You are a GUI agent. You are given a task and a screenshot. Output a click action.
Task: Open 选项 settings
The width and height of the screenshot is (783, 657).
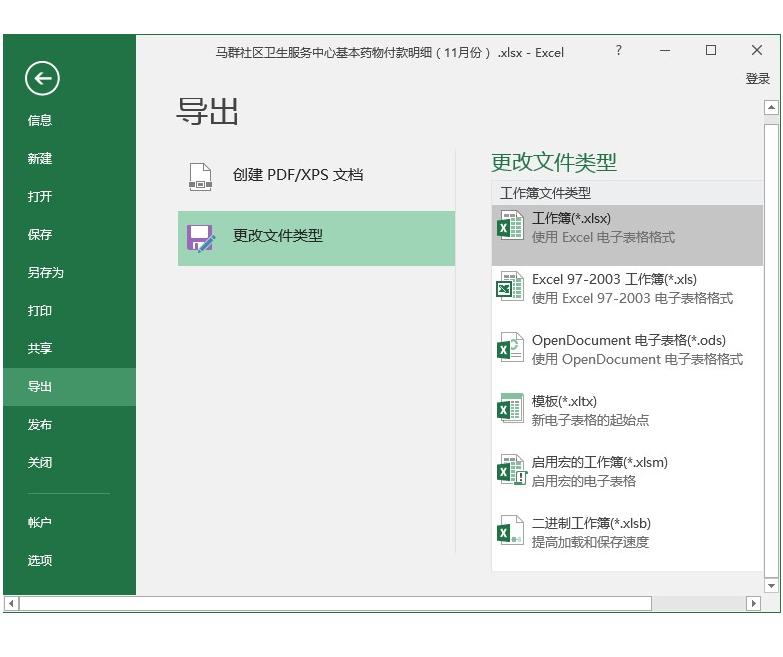tap(39, 561)
